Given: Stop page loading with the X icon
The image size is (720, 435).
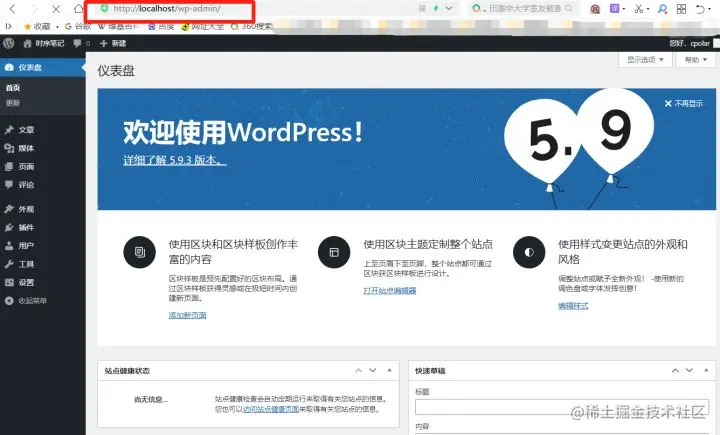Looking at the screenshot, I should coord(56,9).
